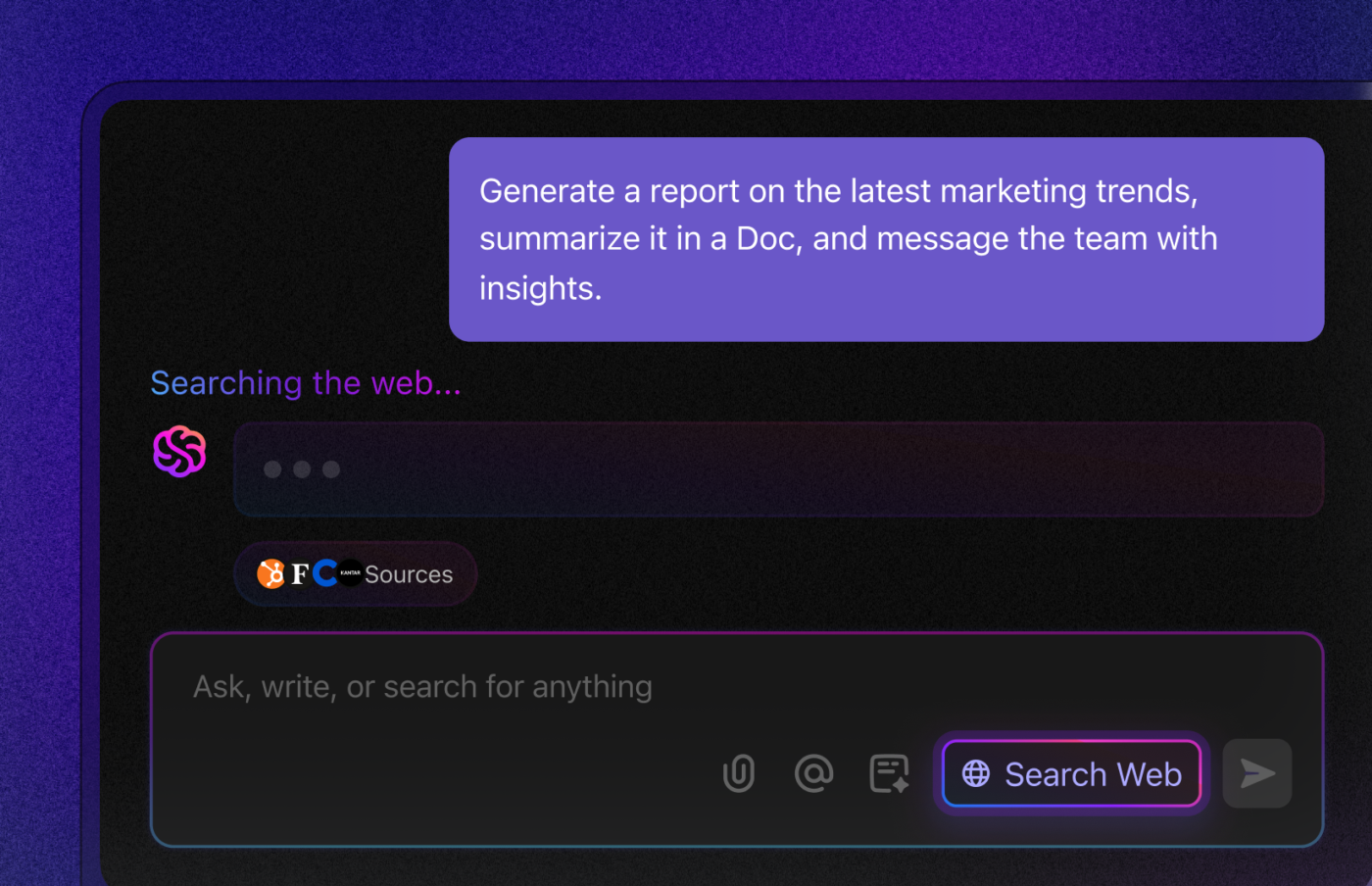Click the purple user message bubble
The height and width of the screenshot is (886, 1372).
point(886,239)
